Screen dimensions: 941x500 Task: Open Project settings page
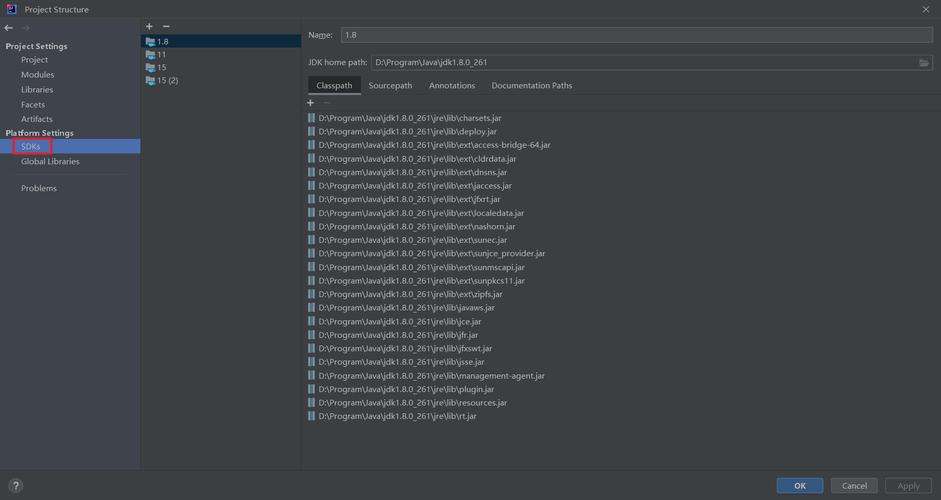[34, 60]
